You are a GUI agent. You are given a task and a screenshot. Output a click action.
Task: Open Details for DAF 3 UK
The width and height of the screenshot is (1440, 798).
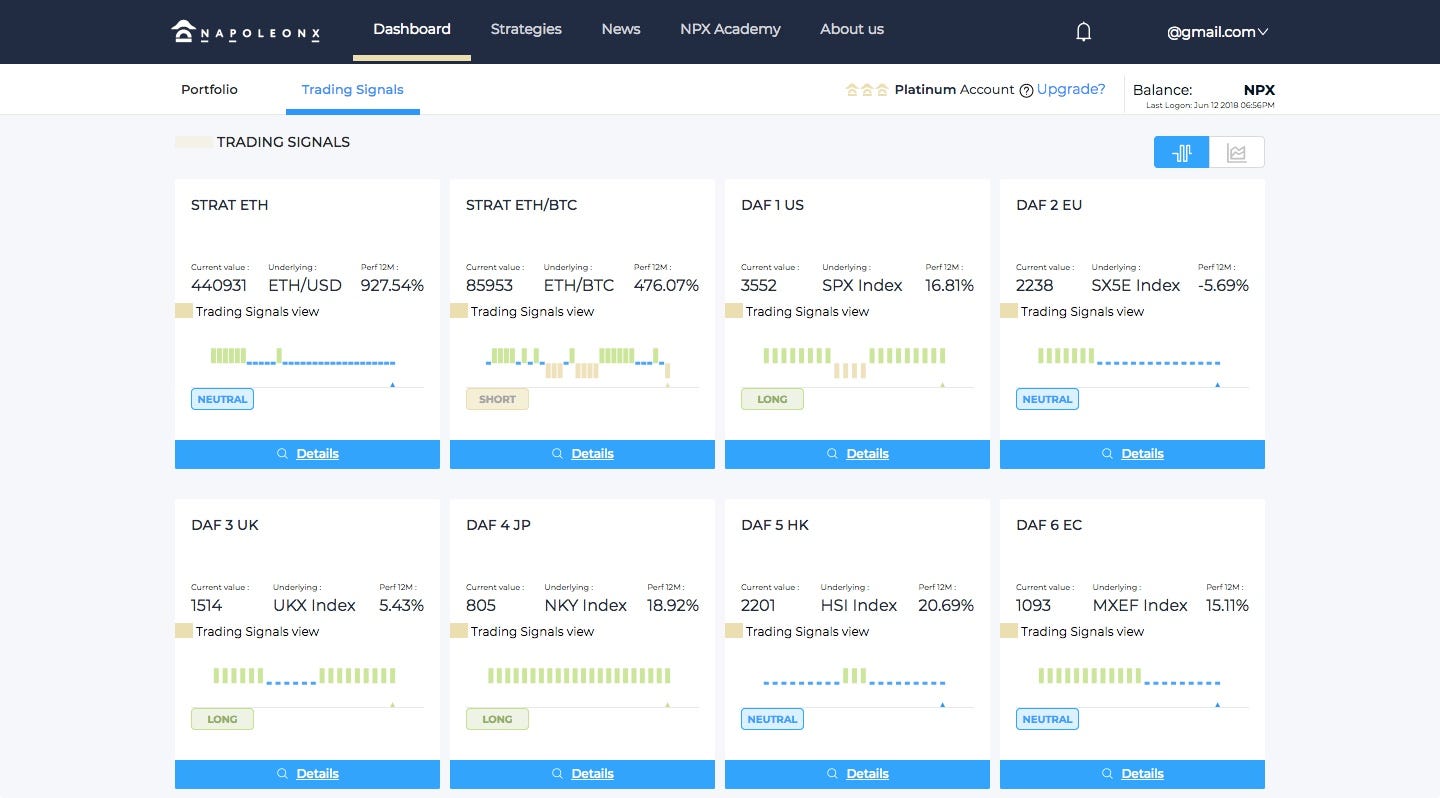(x=307, y=774)
